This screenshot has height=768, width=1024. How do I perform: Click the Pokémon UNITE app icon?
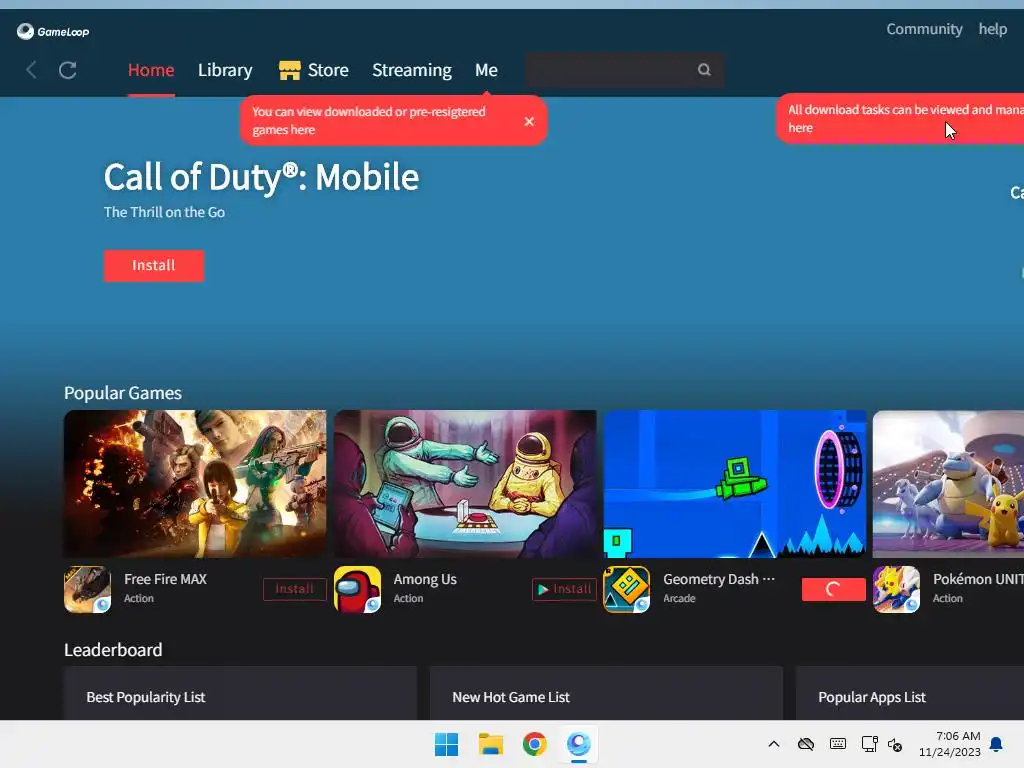(x=897, y=590)
